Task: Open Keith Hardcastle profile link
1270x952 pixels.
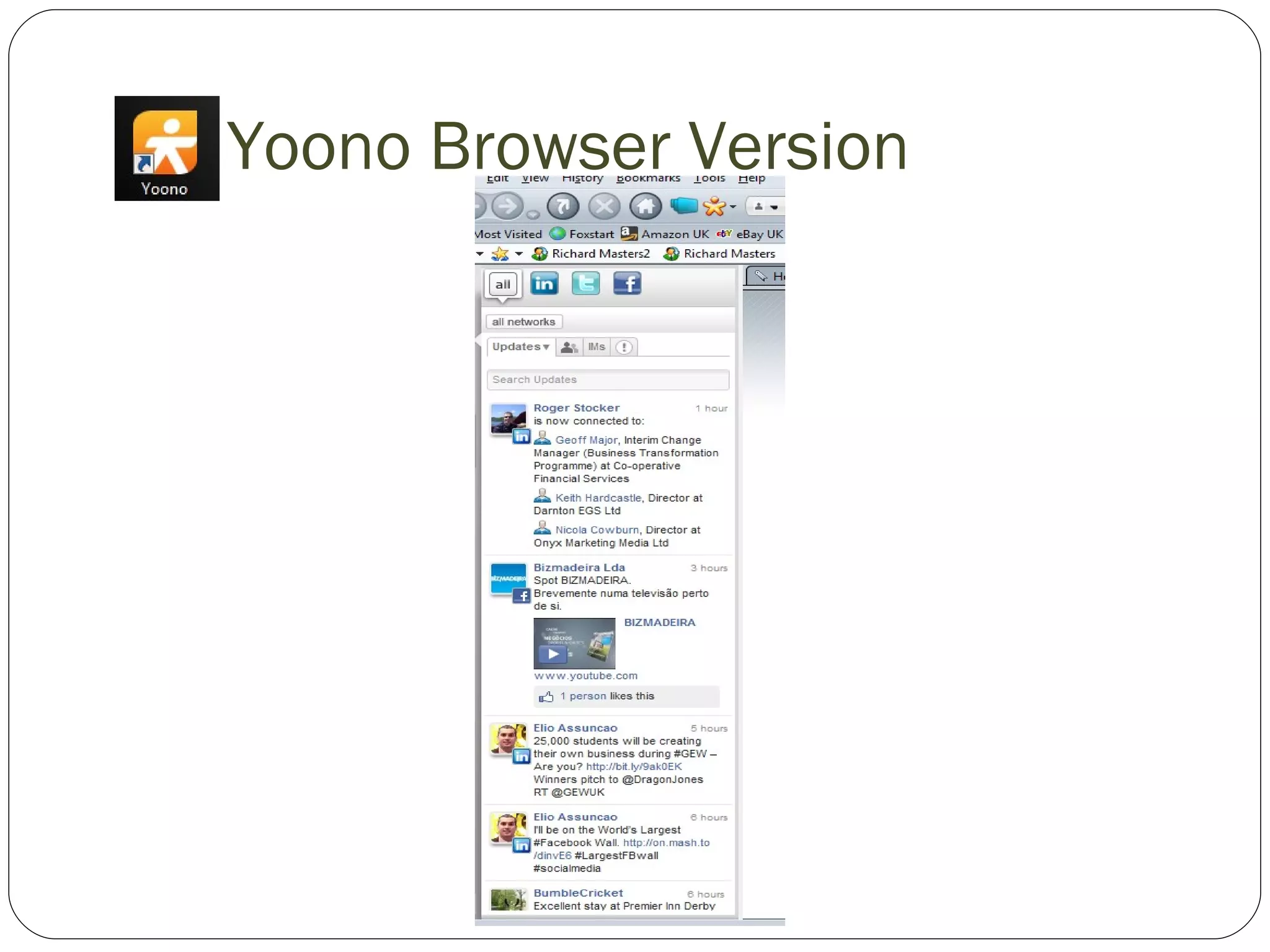Action: coord(598,498)
